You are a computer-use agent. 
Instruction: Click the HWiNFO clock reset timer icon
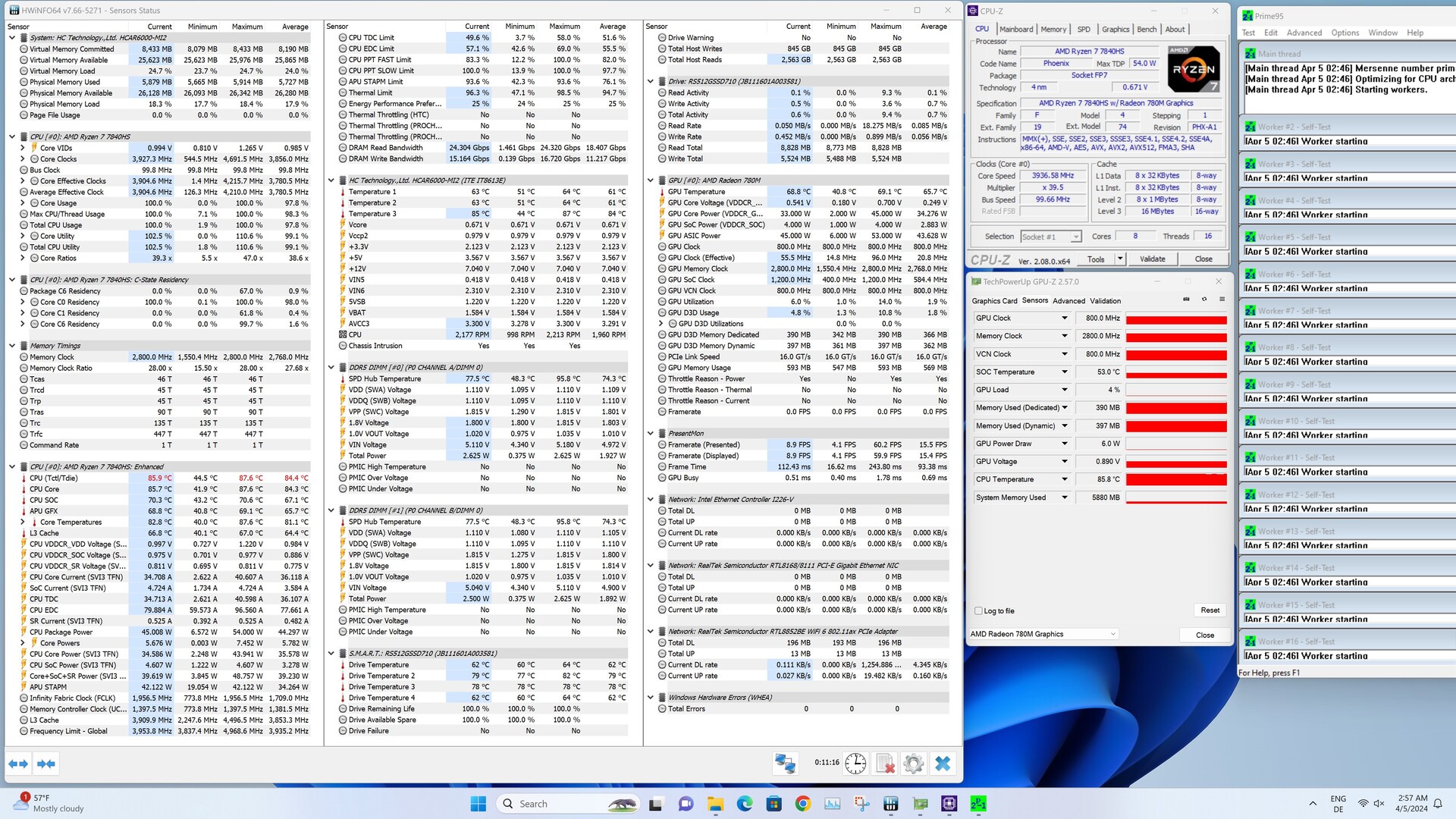coord(855,764)
